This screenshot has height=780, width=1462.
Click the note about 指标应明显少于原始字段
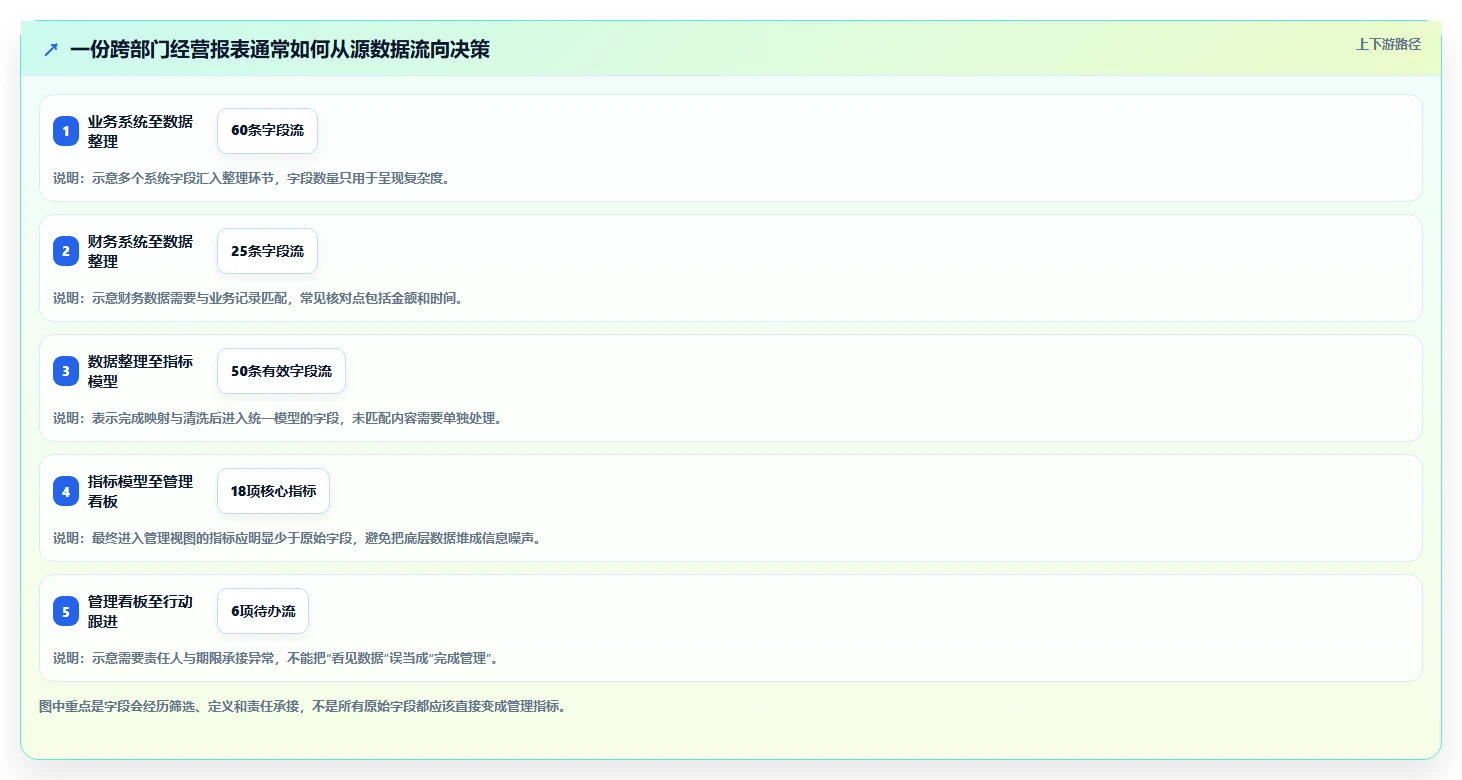pos(299,538)
